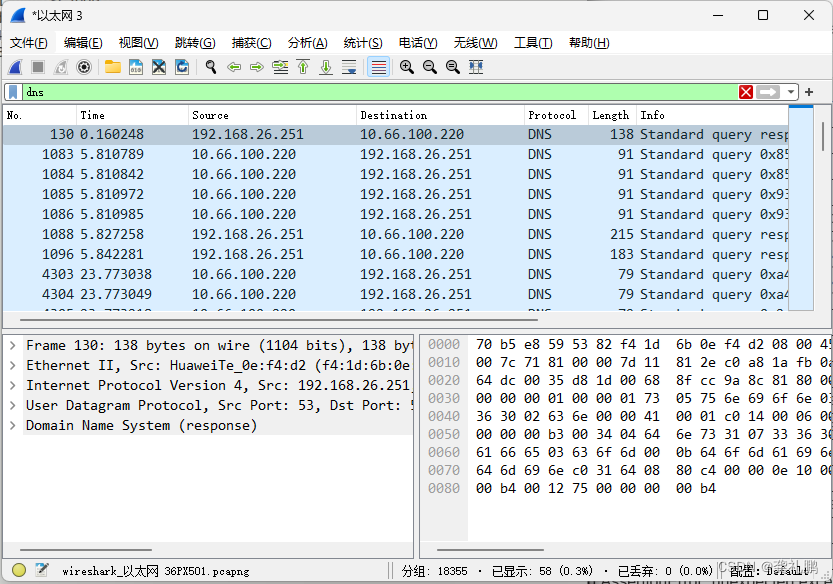The height and width of the screenshot is (584, 833).
Task: Expand the Ethernet II tree node
Action: (13, 366)
